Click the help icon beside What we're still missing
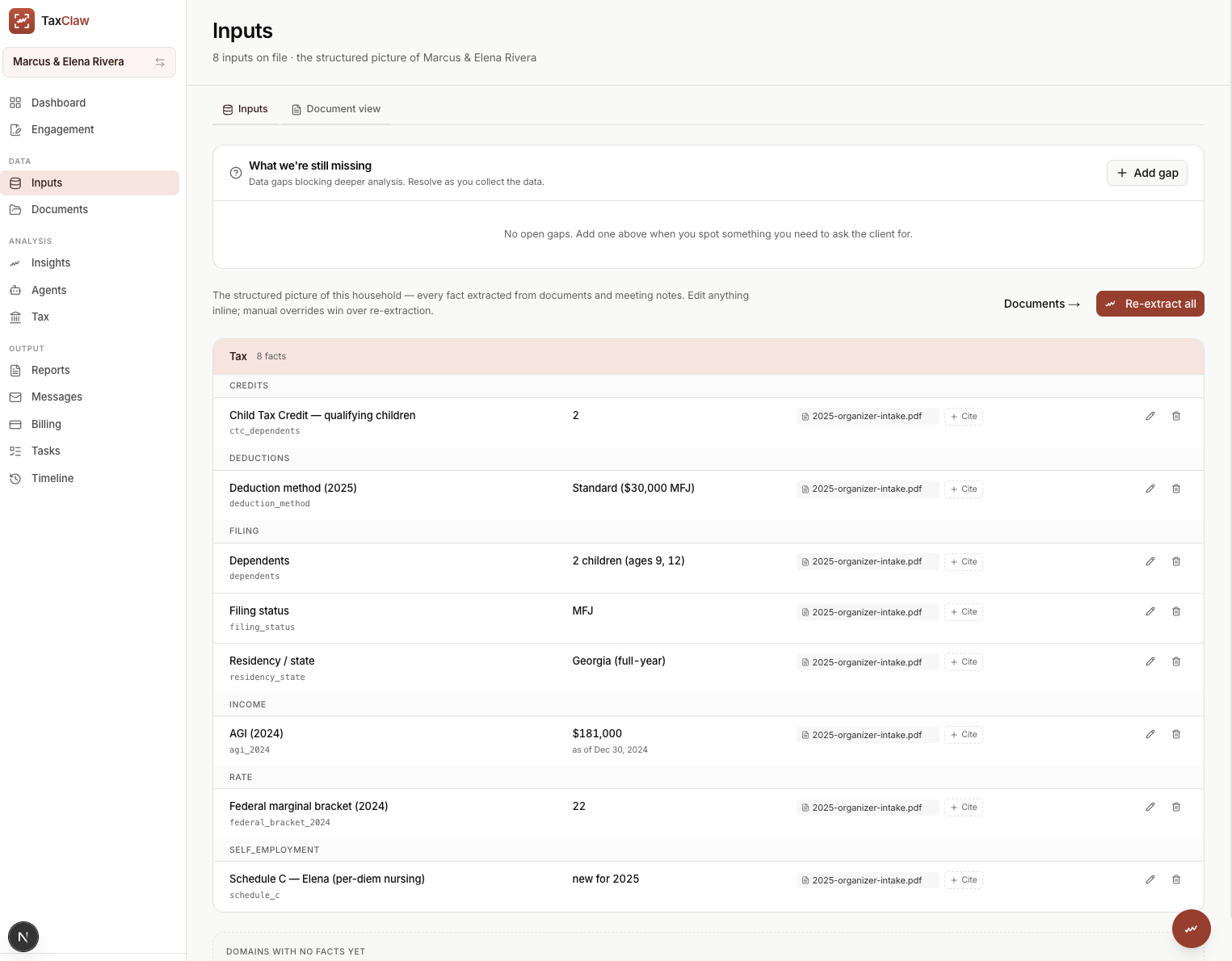 pos(236,173)
